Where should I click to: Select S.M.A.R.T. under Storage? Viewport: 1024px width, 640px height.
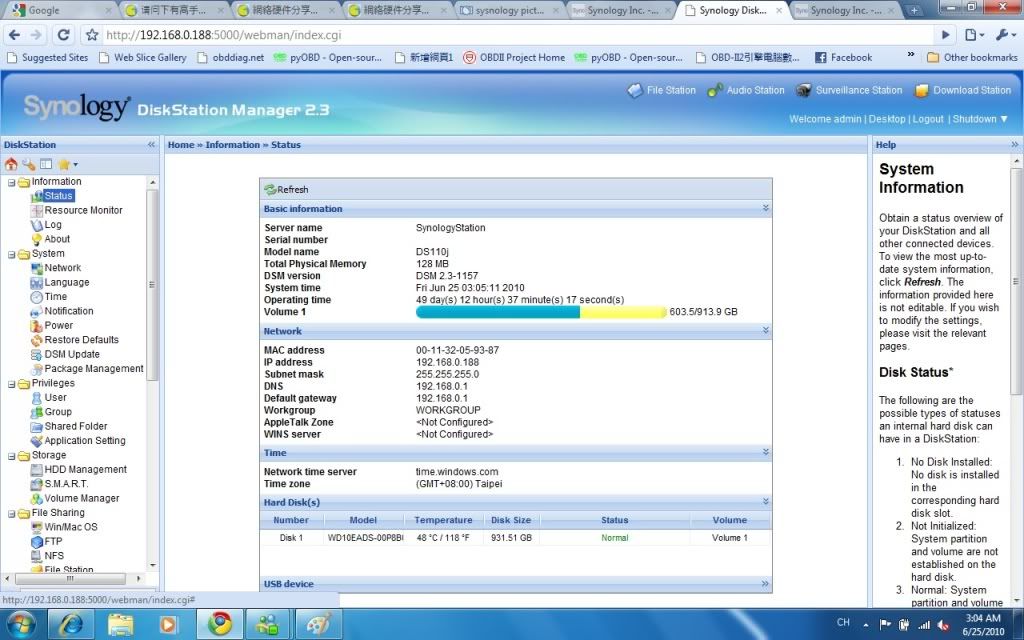tap(66, 484)
